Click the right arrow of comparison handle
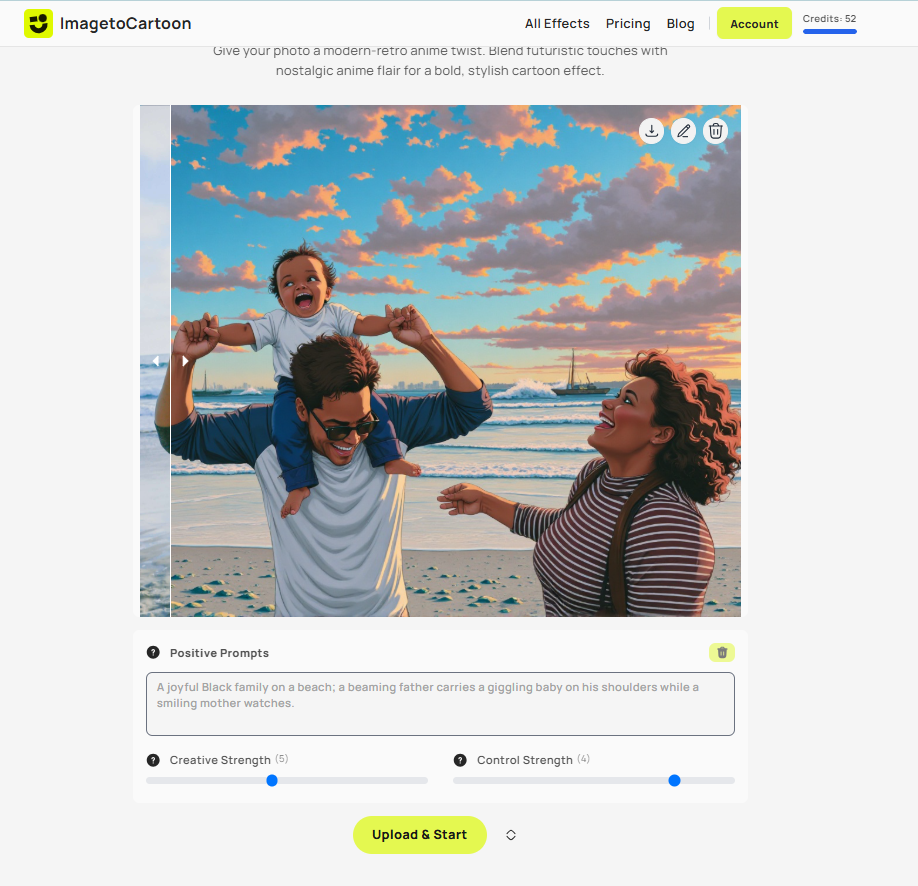 (185, 361)
